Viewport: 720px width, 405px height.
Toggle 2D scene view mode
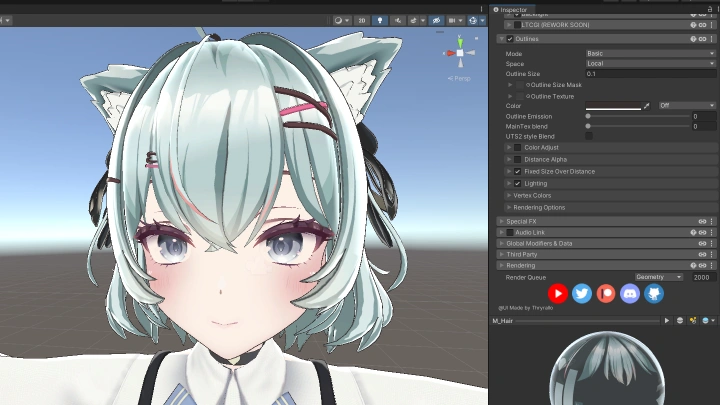pyautogui.click(x=363, y=19)
